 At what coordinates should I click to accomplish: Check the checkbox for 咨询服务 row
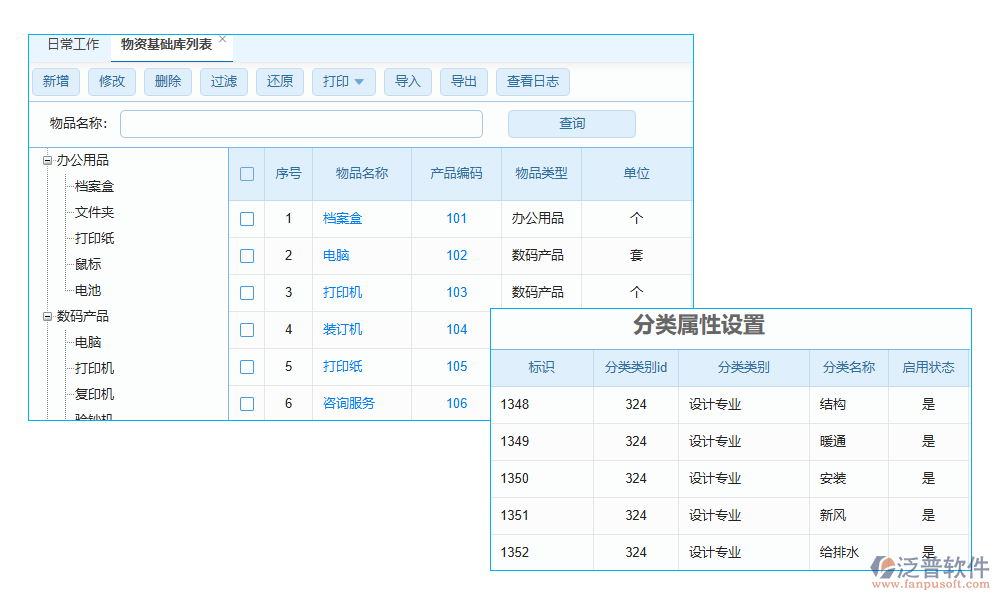pos(247,403)
